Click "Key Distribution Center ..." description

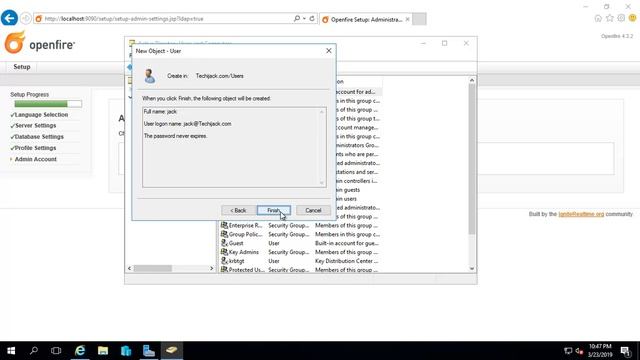coord(347,261)
